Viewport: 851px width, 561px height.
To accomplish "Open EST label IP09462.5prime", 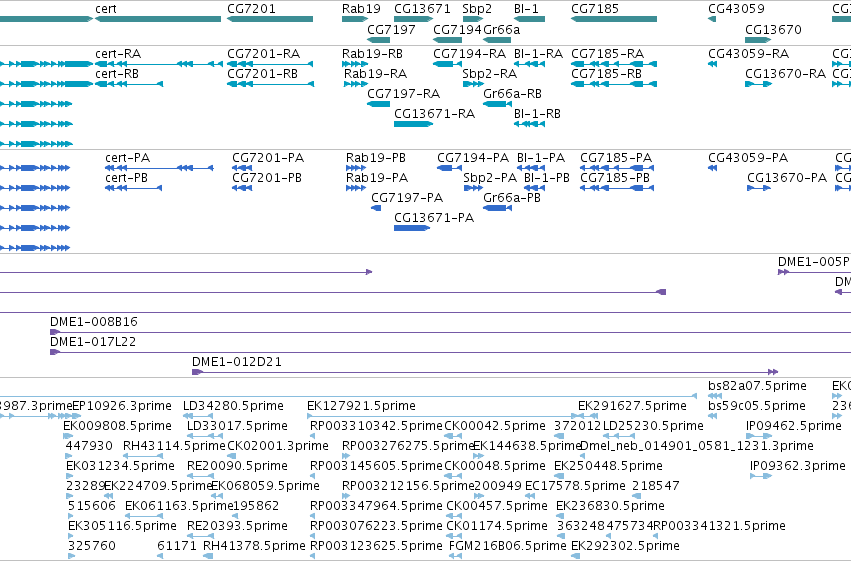I will click(794, 426).
